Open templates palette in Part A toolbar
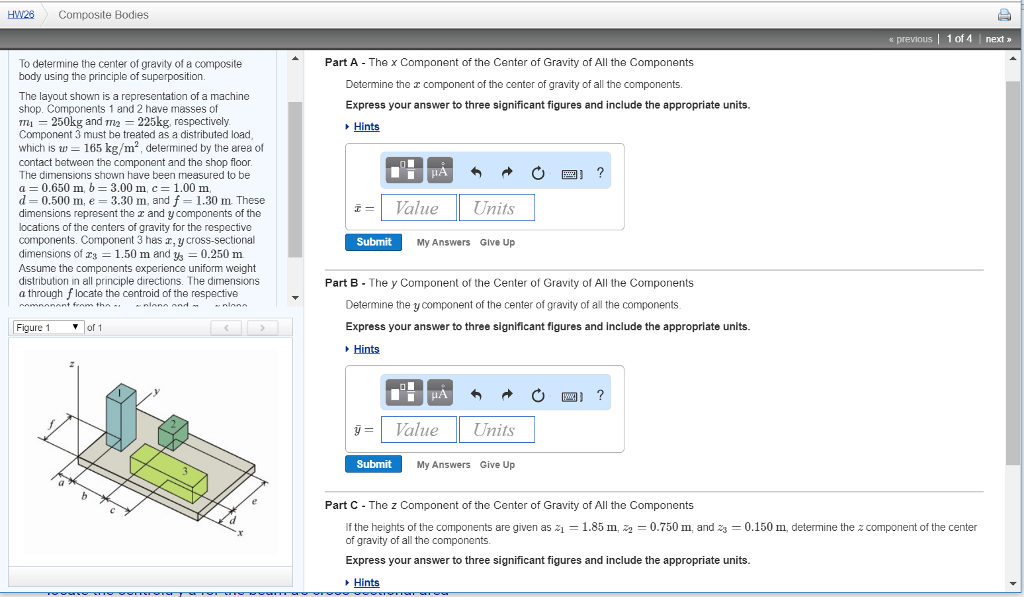Image resolution: width=1024 pixels, height=597 pixels. coord(405,172)
